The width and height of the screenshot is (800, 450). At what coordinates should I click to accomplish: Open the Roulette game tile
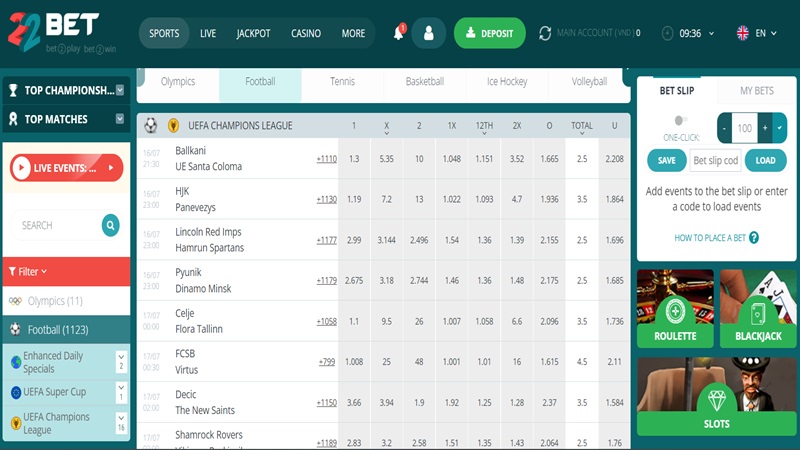pos(675,309)
